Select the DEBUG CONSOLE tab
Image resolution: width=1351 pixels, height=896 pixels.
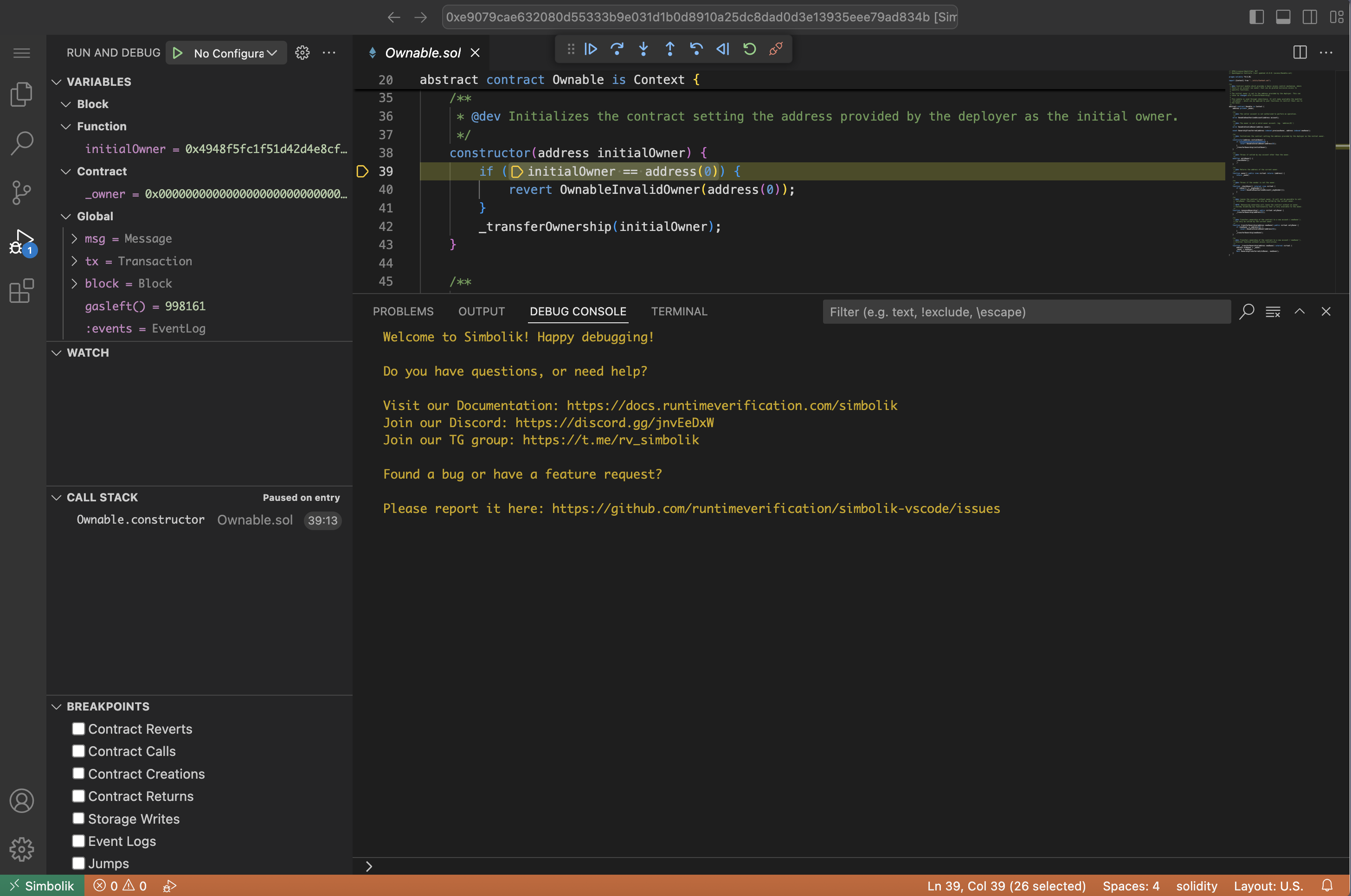tap(578, 312)
